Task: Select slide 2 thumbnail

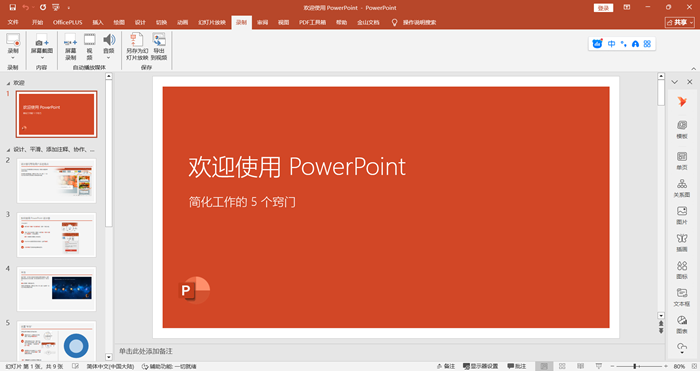Action: [56, 181]
